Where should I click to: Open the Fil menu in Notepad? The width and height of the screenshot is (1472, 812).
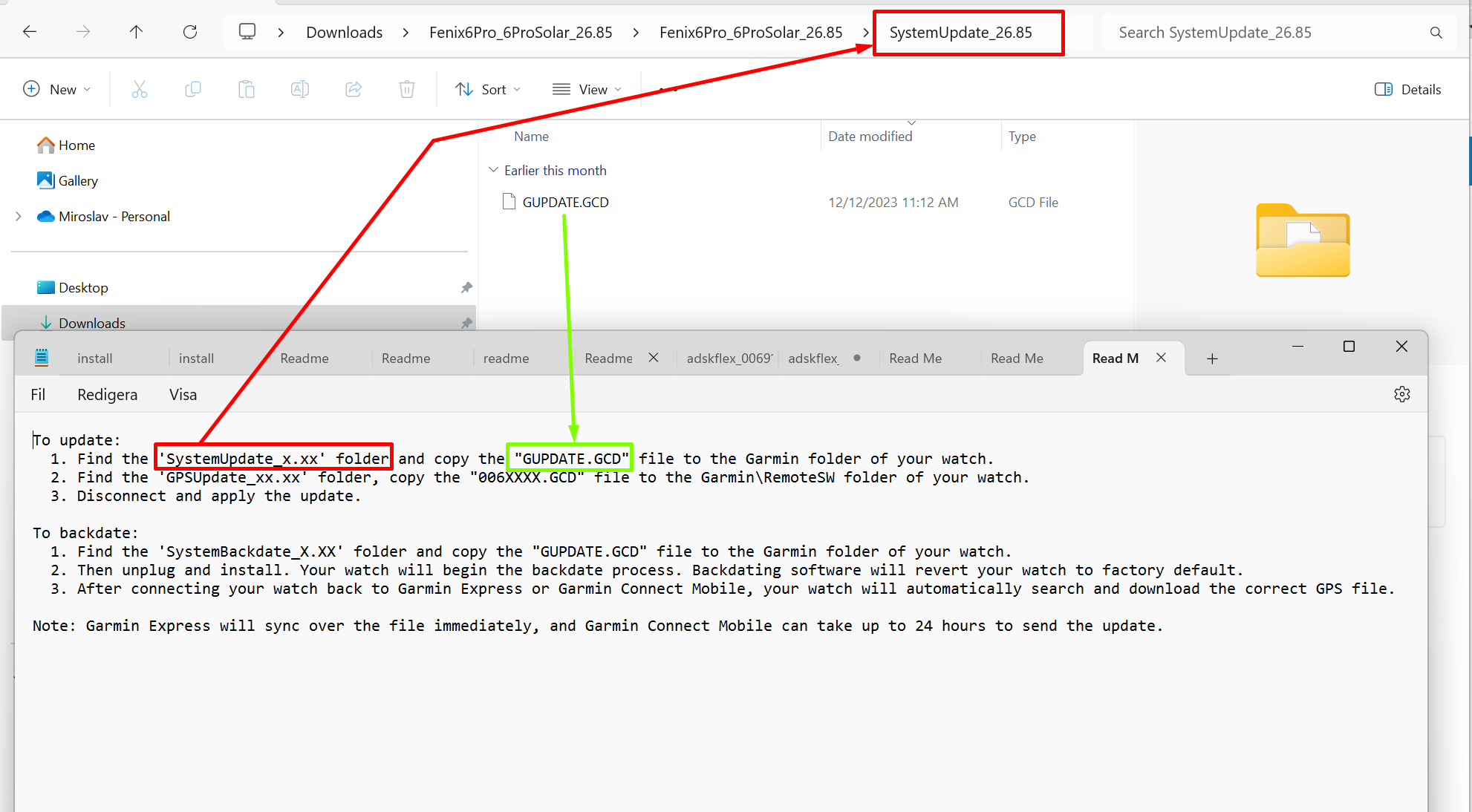(x=38, y=394)
